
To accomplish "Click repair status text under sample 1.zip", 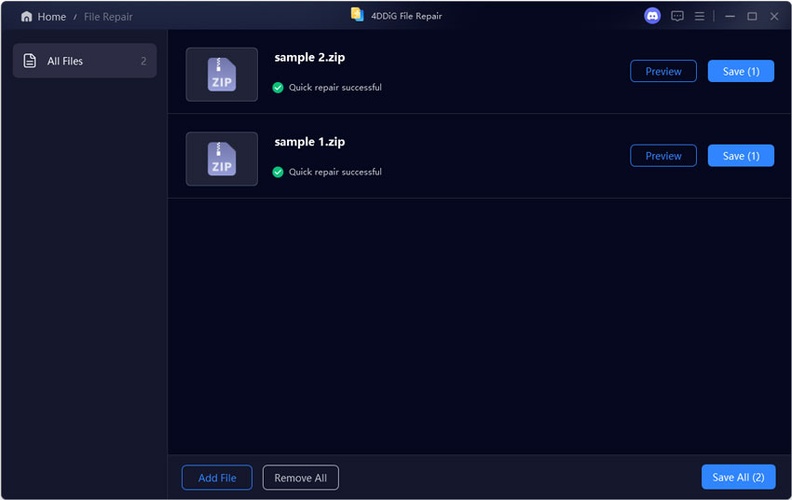I will pyautogui.click(x=335, y=172).
